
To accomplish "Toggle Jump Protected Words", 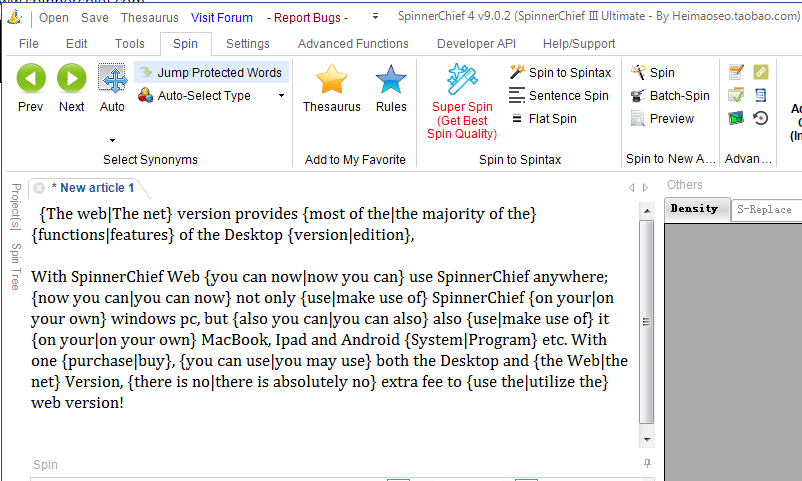I will coord(211,73).
